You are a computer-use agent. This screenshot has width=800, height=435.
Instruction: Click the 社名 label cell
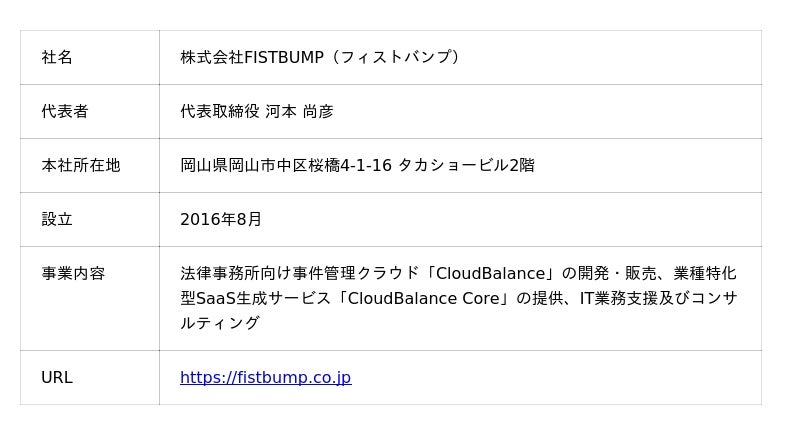pyautogui.click(x=57, y=58)
